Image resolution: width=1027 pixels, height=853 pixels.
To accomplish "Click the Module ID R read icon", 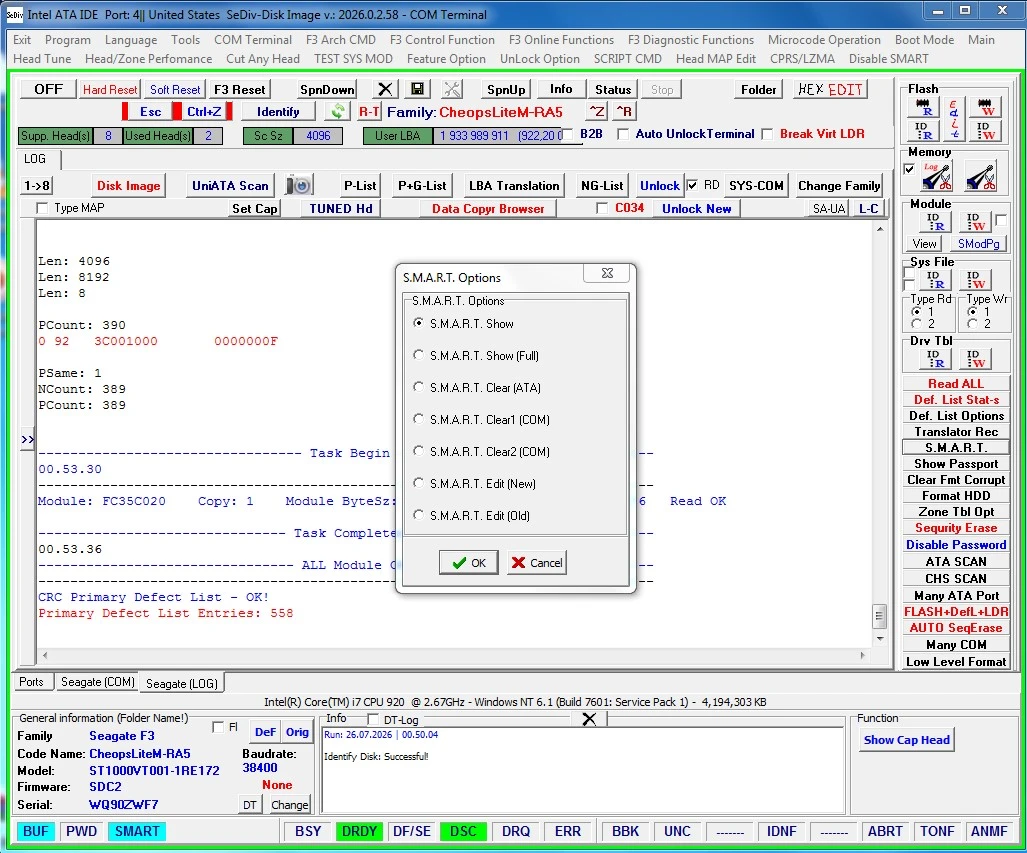I will 935,222.
